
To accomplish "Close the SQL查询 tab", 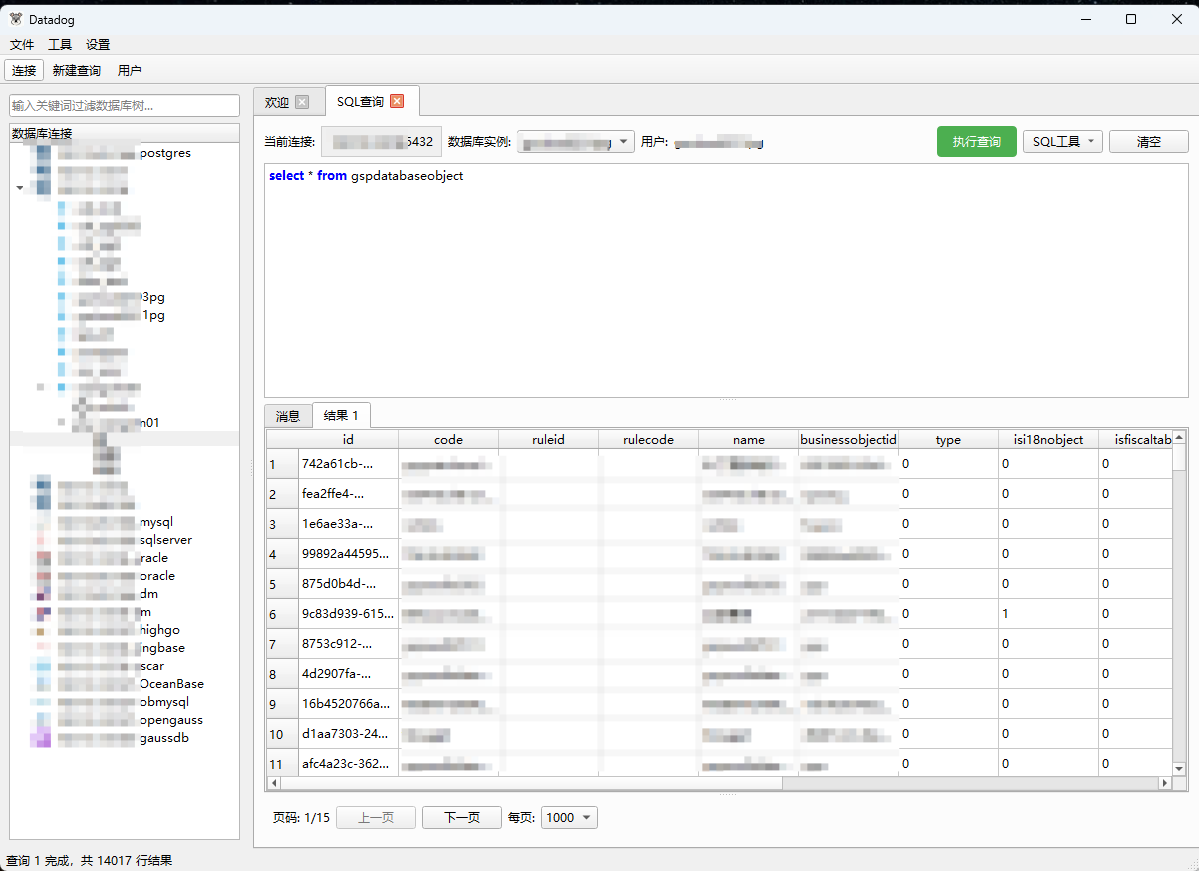I will pos(397,101).
